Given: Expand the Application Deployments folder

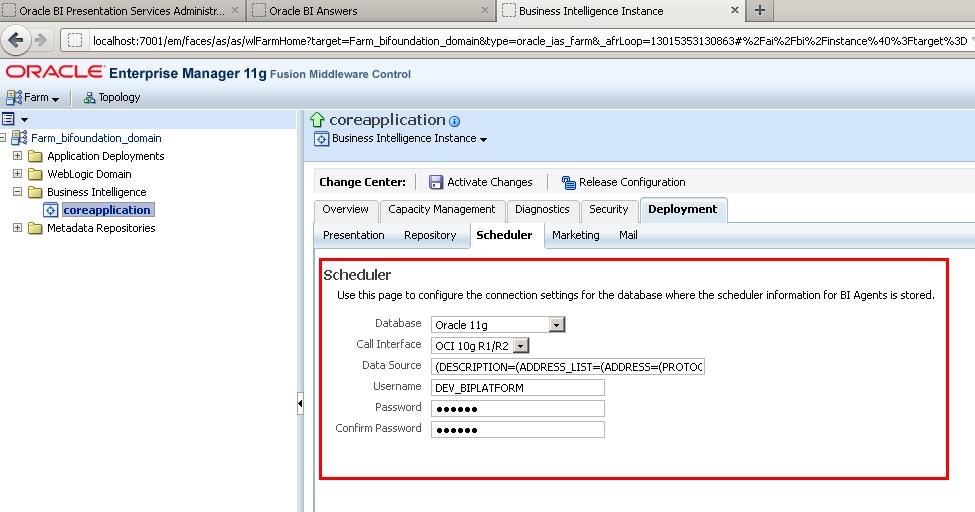Looking at the screenshot, I should click(x=17, y=156).
